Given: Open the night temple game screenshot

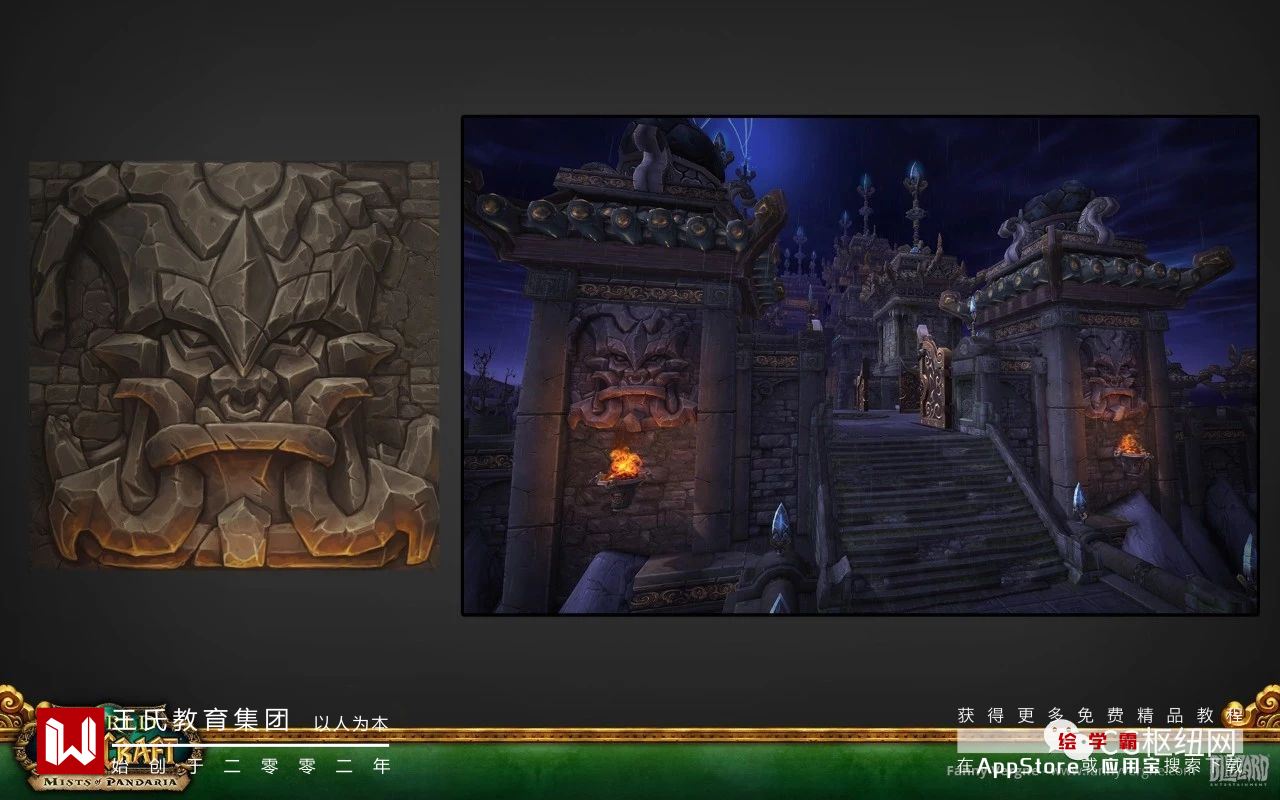Looking at the screenshot, I should coord(860,365).
